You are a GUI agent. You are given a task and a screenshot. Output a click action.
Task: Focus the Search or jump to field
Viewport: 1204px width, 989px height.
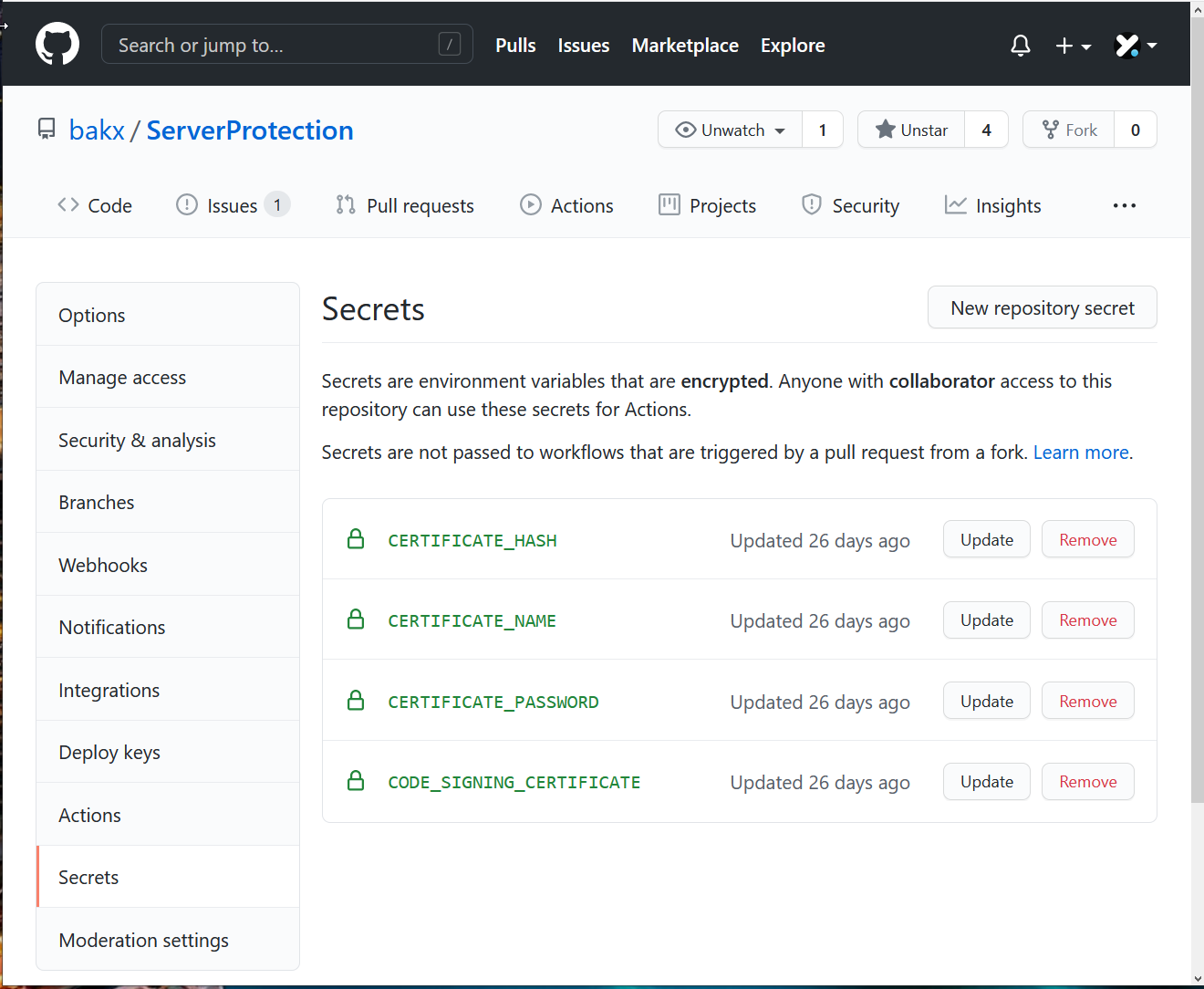pyautogui.click(x=287, y=45)
